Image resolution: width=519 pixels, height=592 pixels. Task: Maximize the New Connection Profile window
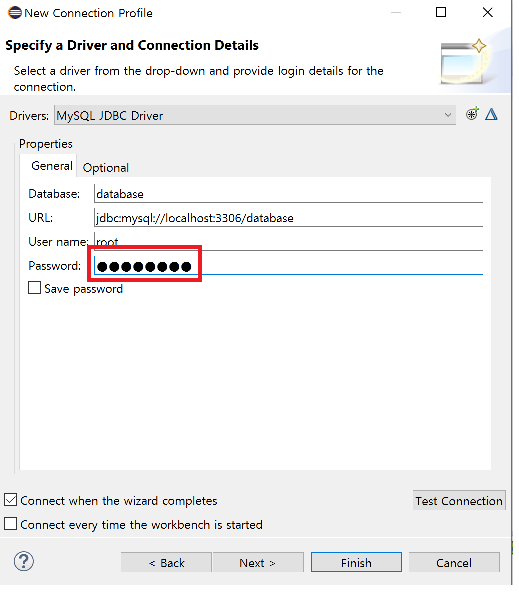tap(441, 12)
